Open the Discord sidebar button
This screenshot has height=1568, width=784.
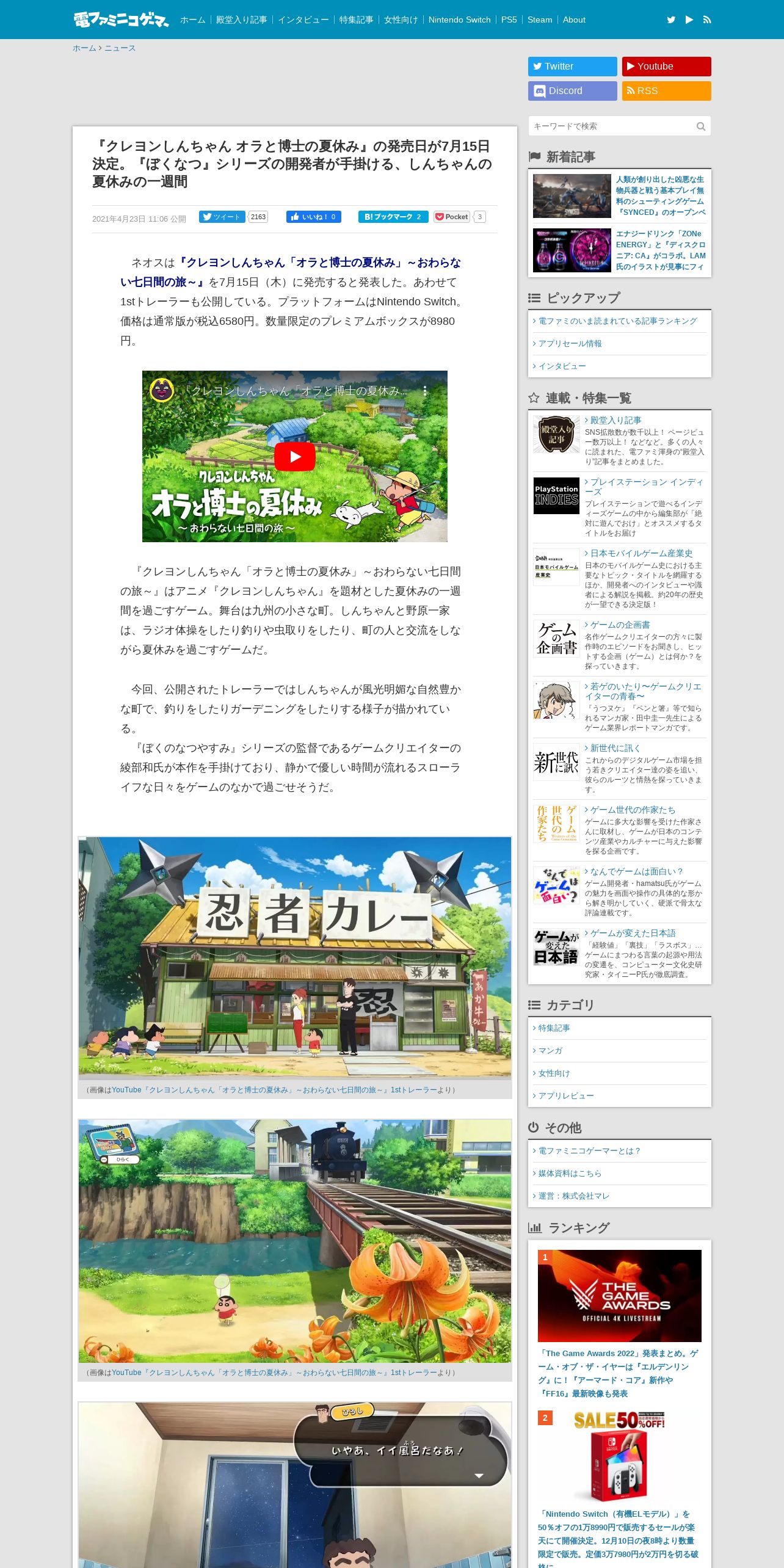click(x=573, y=91)
